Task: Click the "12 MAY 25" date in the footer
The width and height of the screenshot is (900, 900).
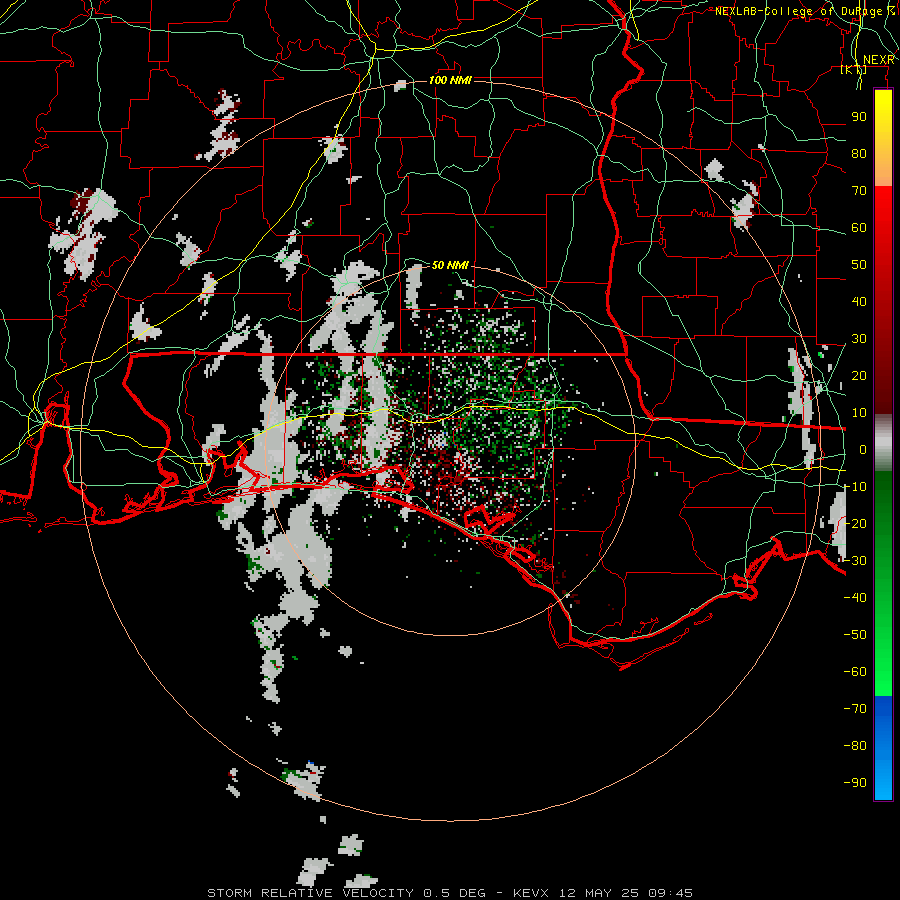Action: (x=598, y=893)
